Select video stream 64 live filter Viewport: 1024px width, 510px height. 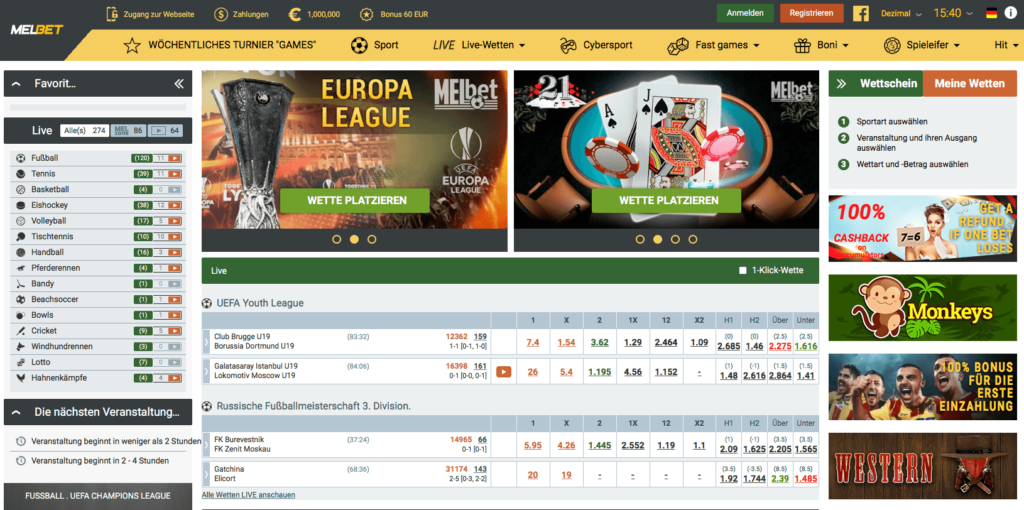(x=165, y=131)
